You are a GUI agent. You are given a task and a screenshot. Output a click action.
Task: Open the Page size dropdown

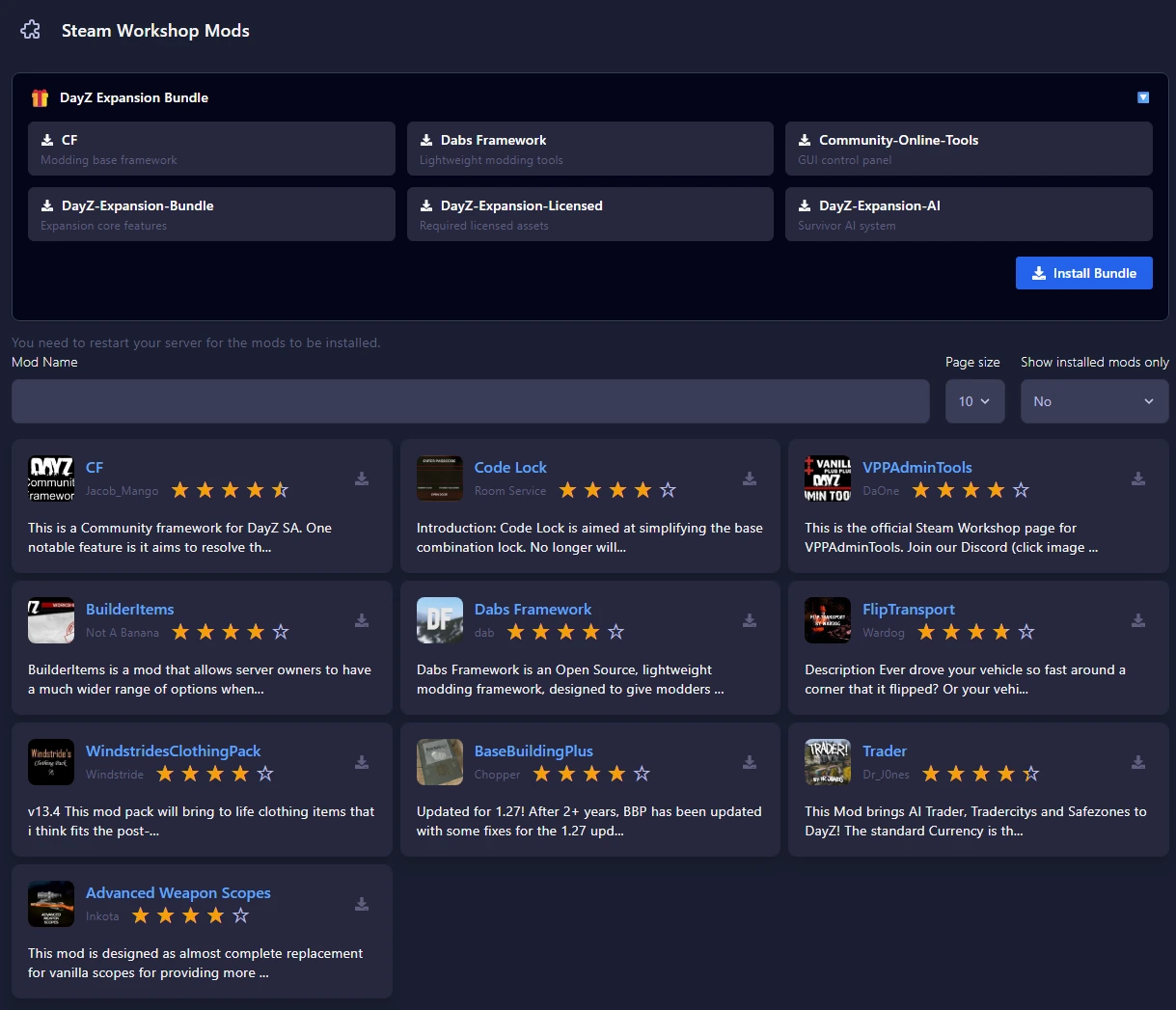click(974, 400)
